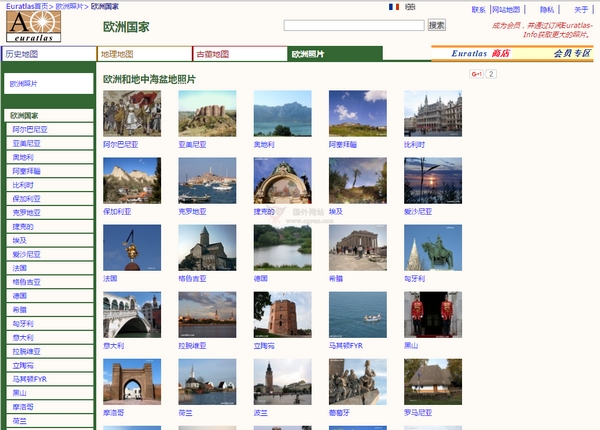The width and height of the screenshot is (600, 430).
Task: Open the Hungary horseman statue thumbnail
Action: click(433, 248)
